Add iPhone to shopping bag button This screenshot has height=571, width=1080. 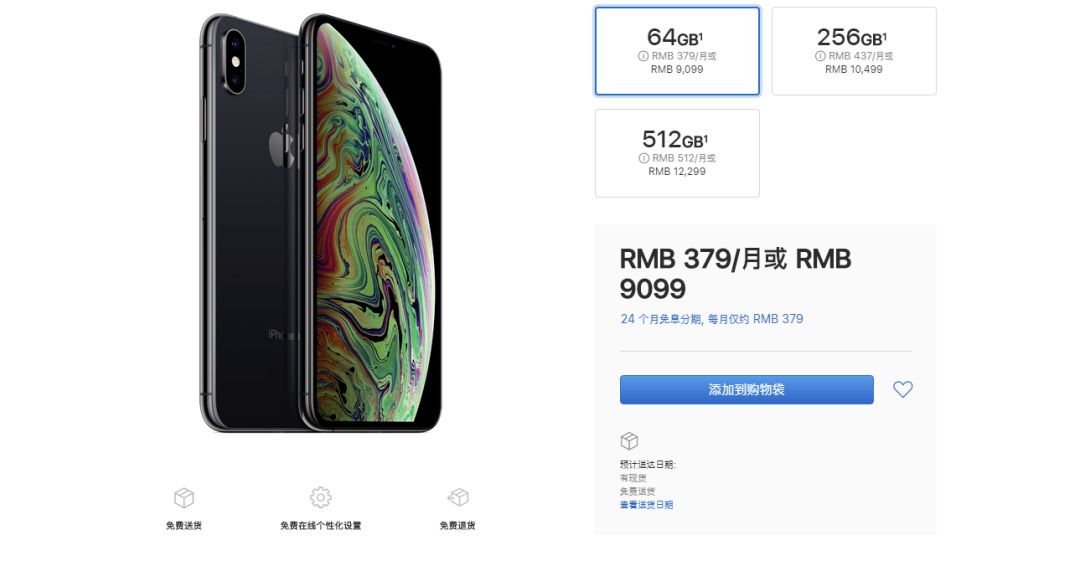pos(747,389)
